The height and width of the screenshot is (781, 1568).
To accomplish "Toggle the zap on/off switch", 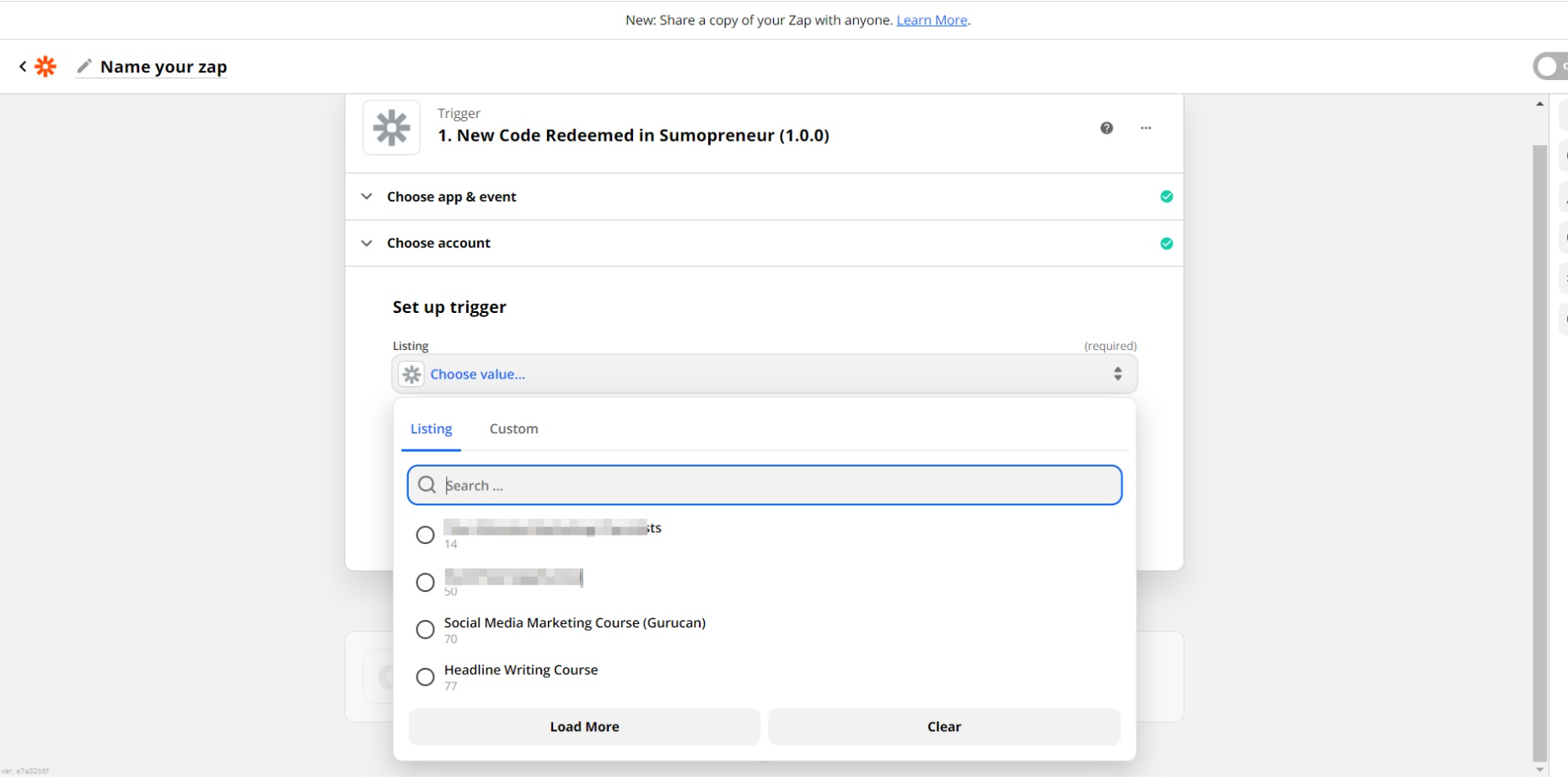I will click(x=1550, y=66).
